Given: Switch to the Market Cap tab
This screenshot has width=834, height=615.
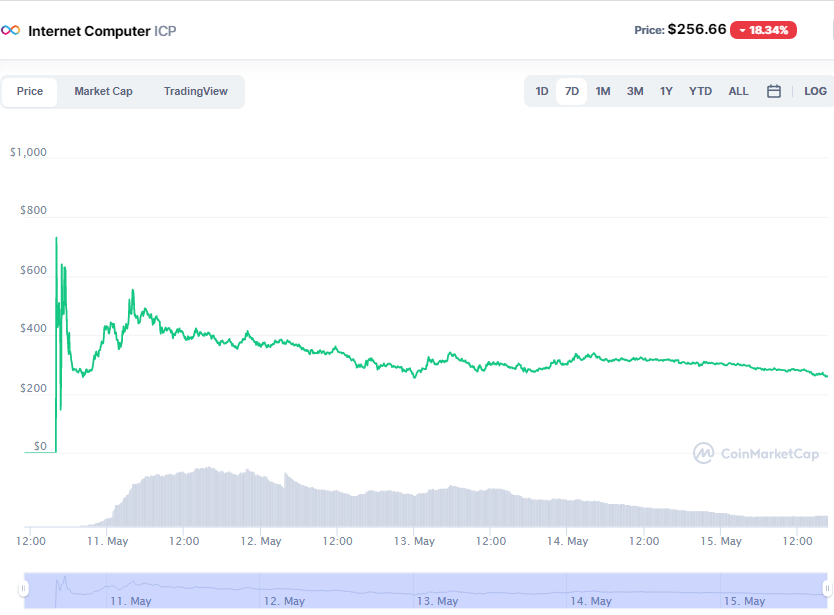Looking at the screenshot, I should (x=103, y=92).
